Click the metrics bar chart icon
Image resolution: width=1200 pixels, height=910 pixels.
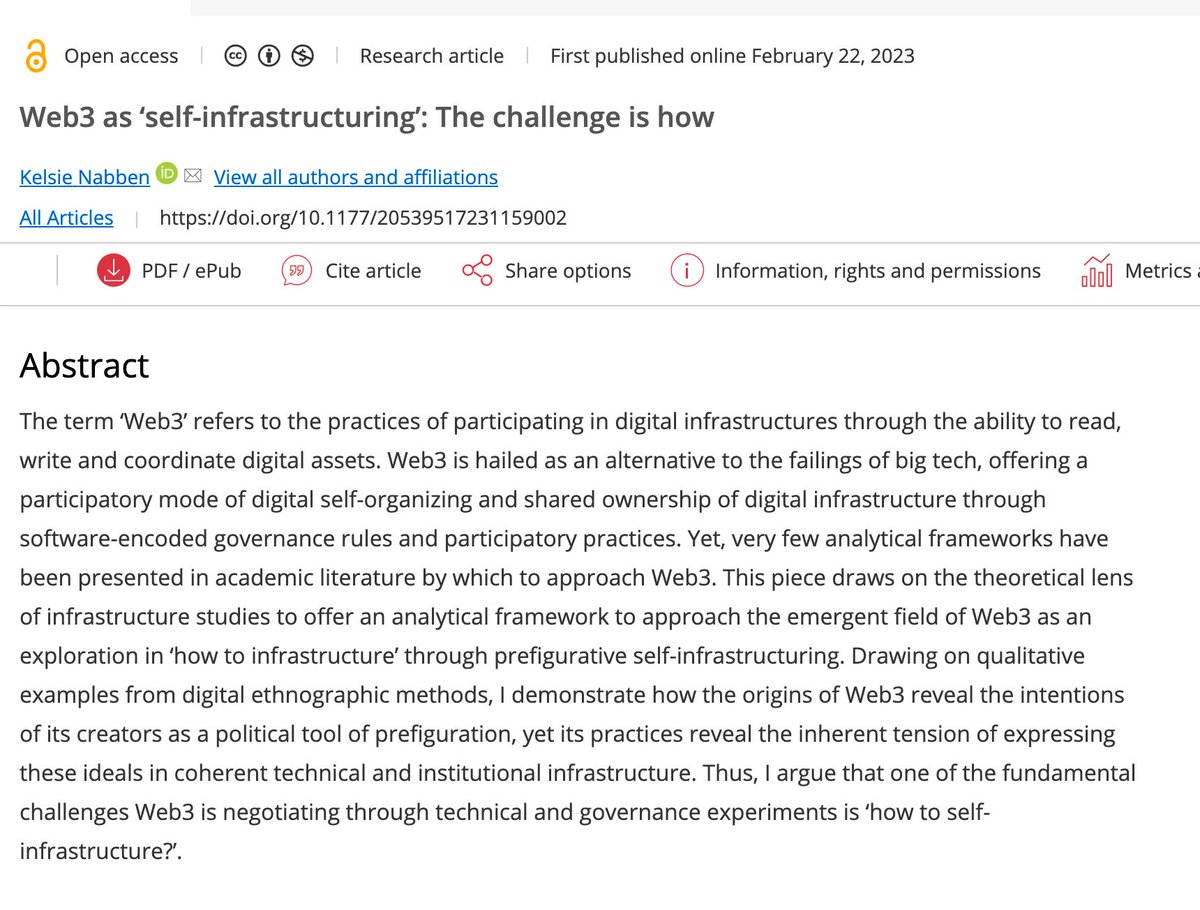pos(1097,270)
